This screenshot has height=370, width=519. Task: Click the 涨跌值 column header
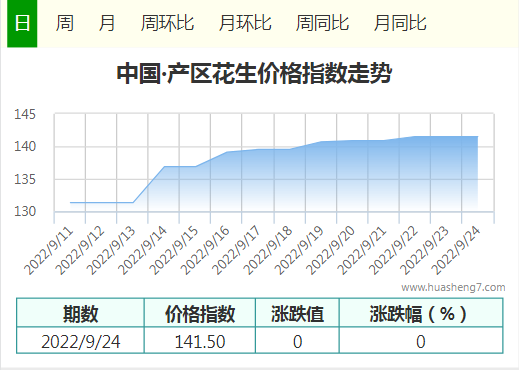[297, 313]
